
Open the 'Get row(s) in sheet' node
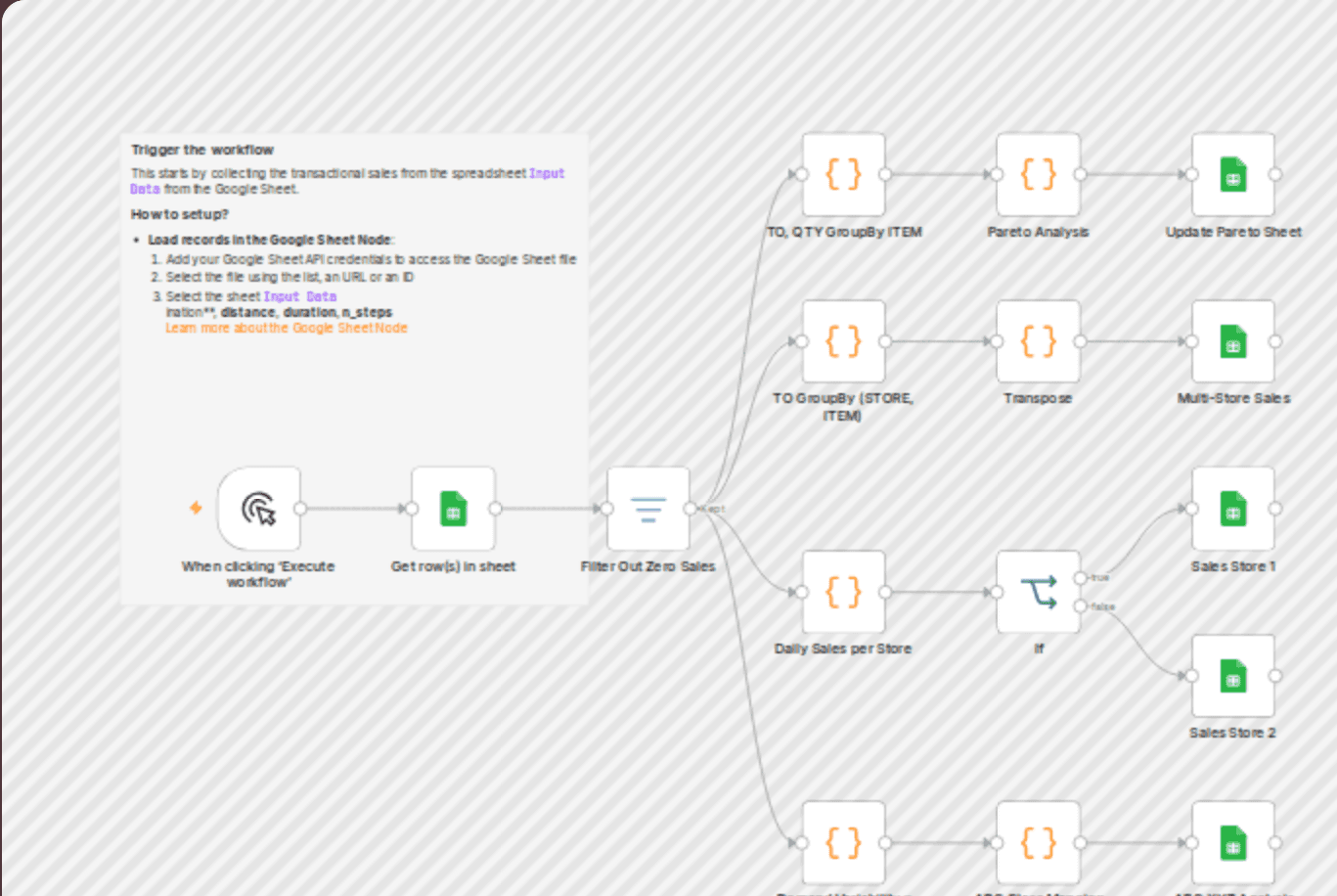453,509
